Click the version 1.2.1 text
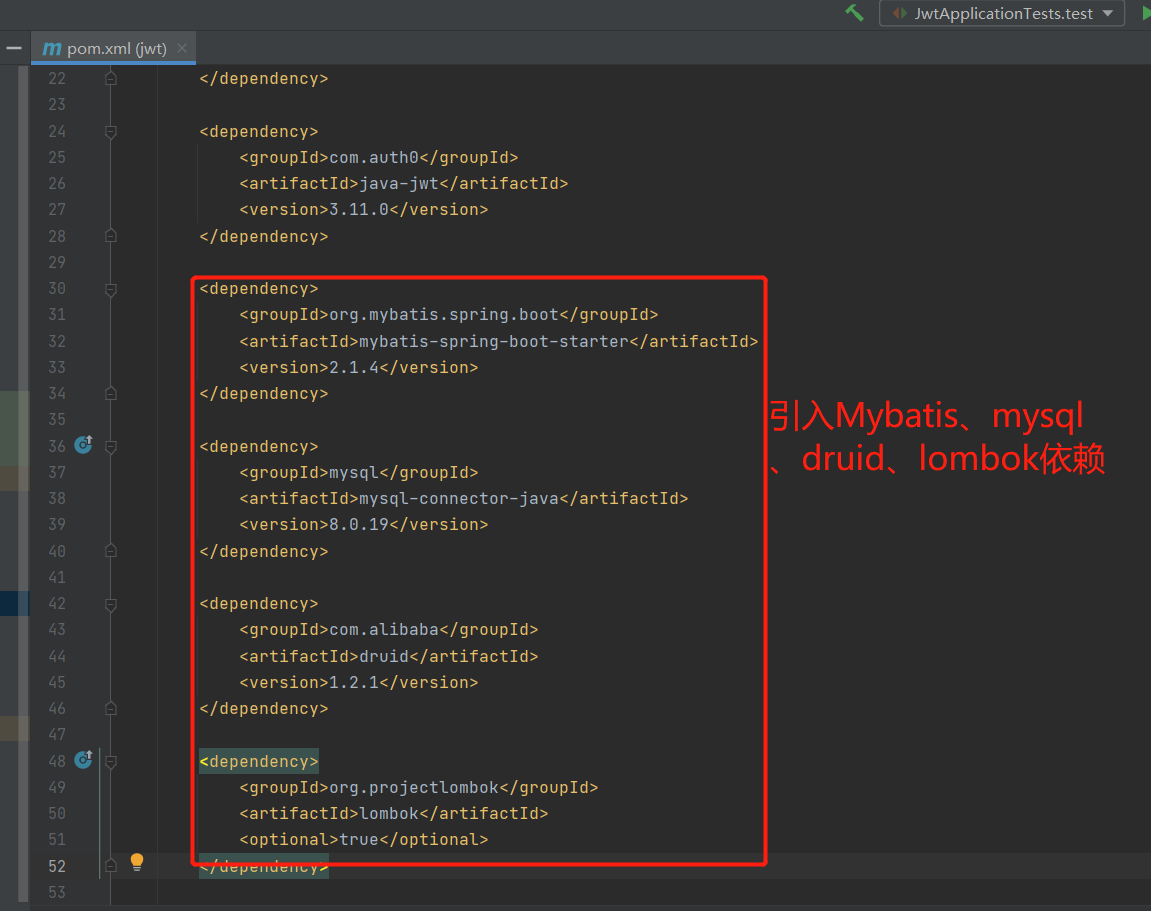This screenshot has height=911, width=1151. click(x=354, y=683)
